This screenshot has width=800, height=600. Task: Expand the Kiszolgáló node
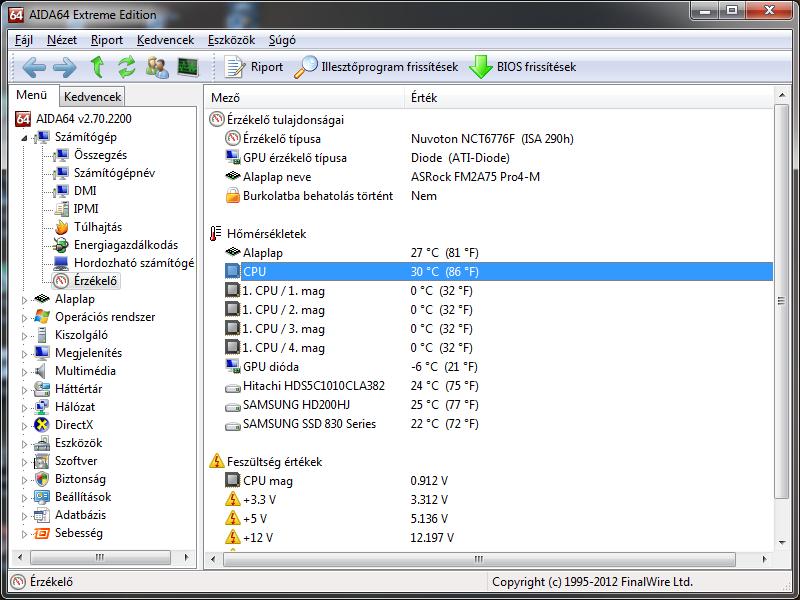24,336
